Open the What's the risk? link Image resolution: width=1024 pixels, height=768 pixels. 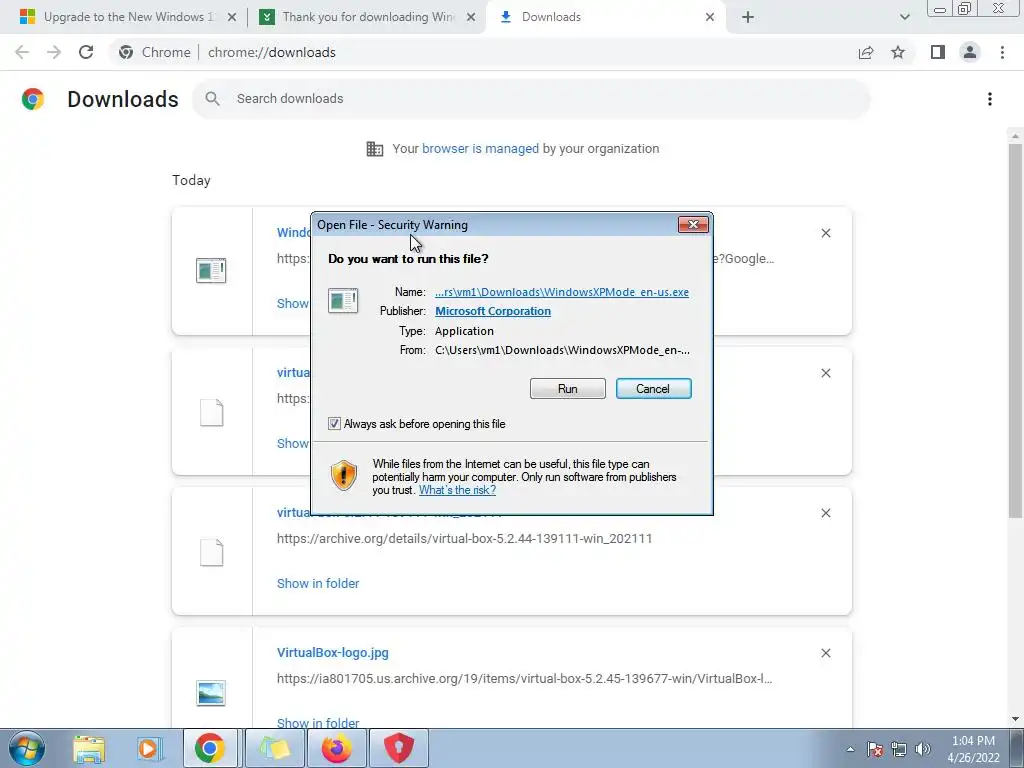click(457, 490)
